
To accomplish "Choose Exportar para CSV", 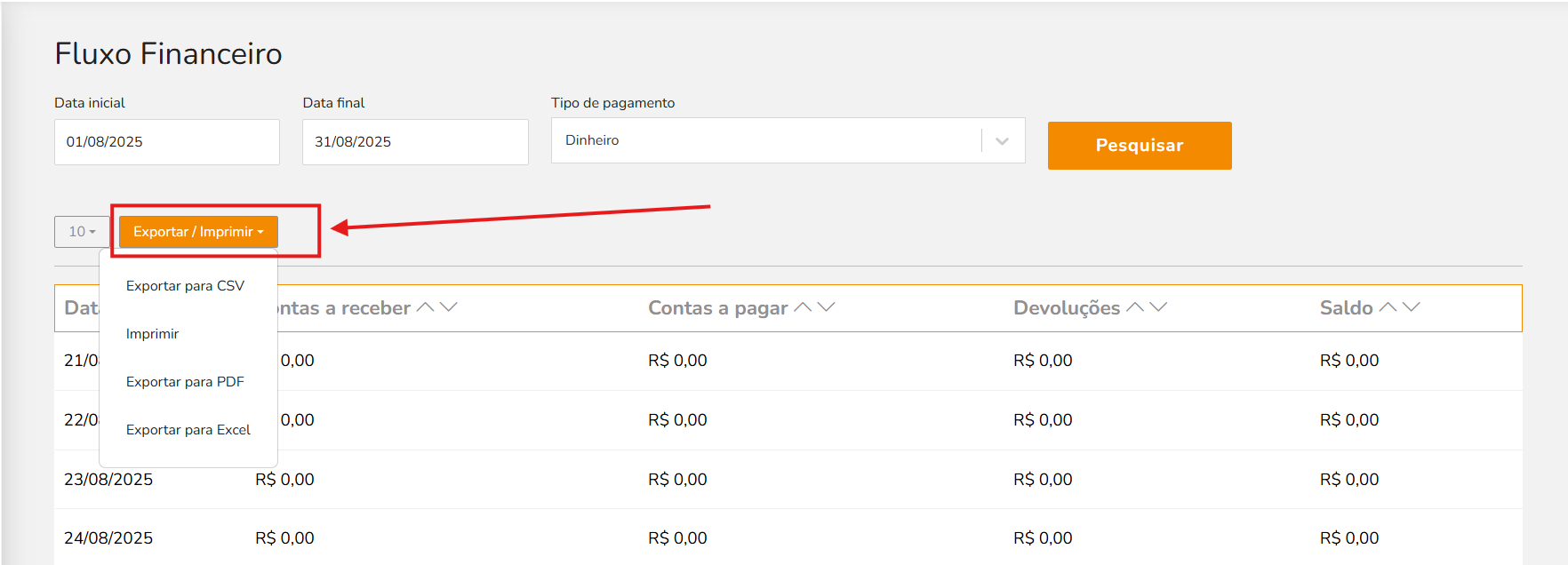I will click(185, 286).
